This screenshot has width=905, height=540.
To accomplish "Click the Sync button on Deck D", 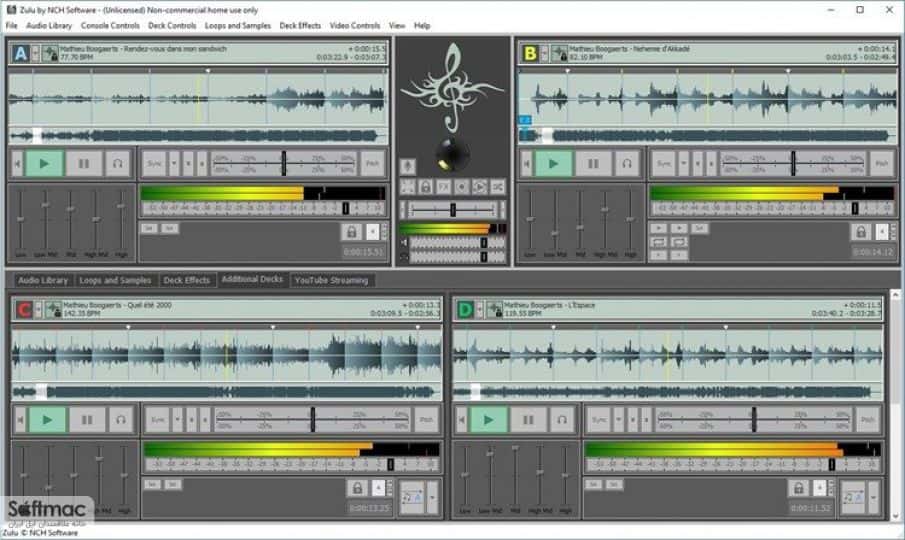I will tap(599, 420).
